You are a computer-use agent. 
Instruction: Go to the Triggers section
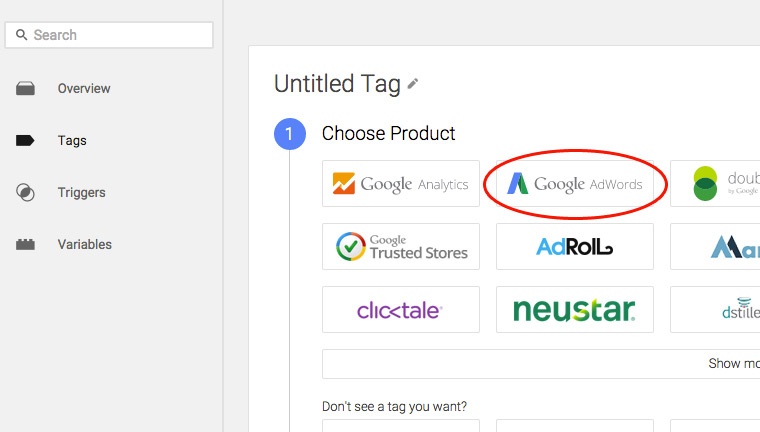(81, 193)
